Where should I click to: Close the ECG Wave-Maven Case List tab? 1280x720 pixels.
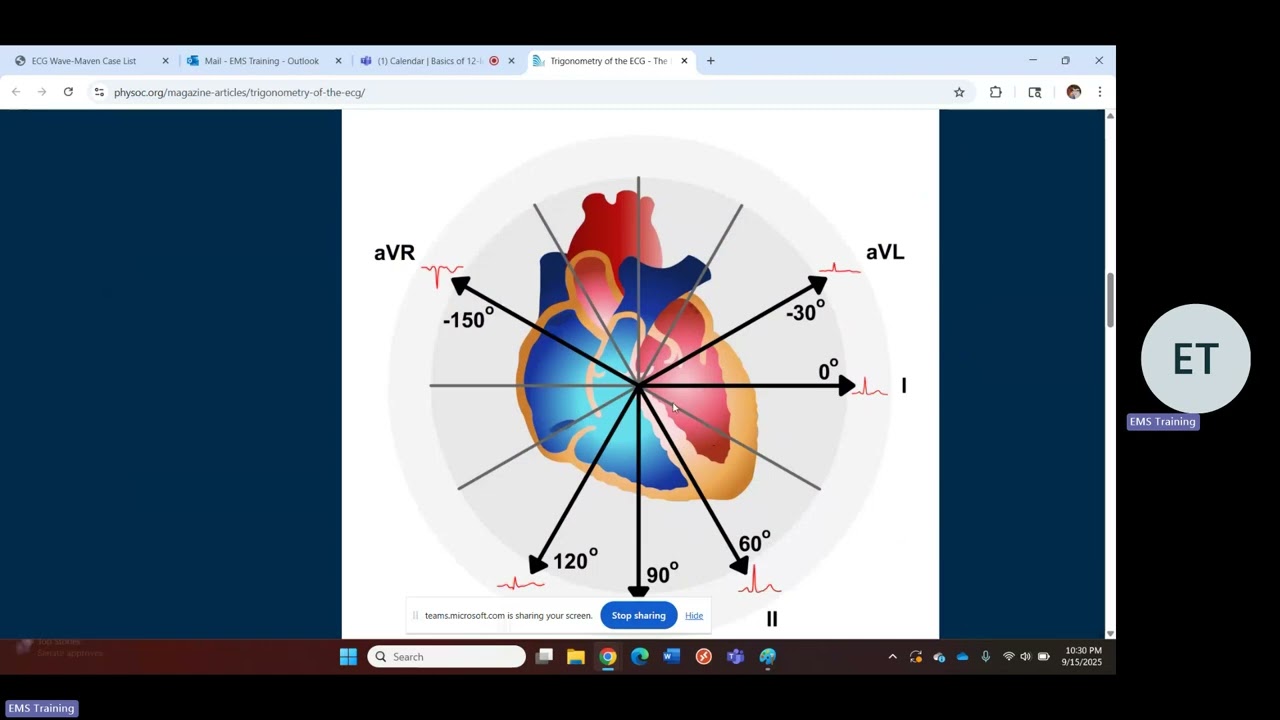pos(166,61)
